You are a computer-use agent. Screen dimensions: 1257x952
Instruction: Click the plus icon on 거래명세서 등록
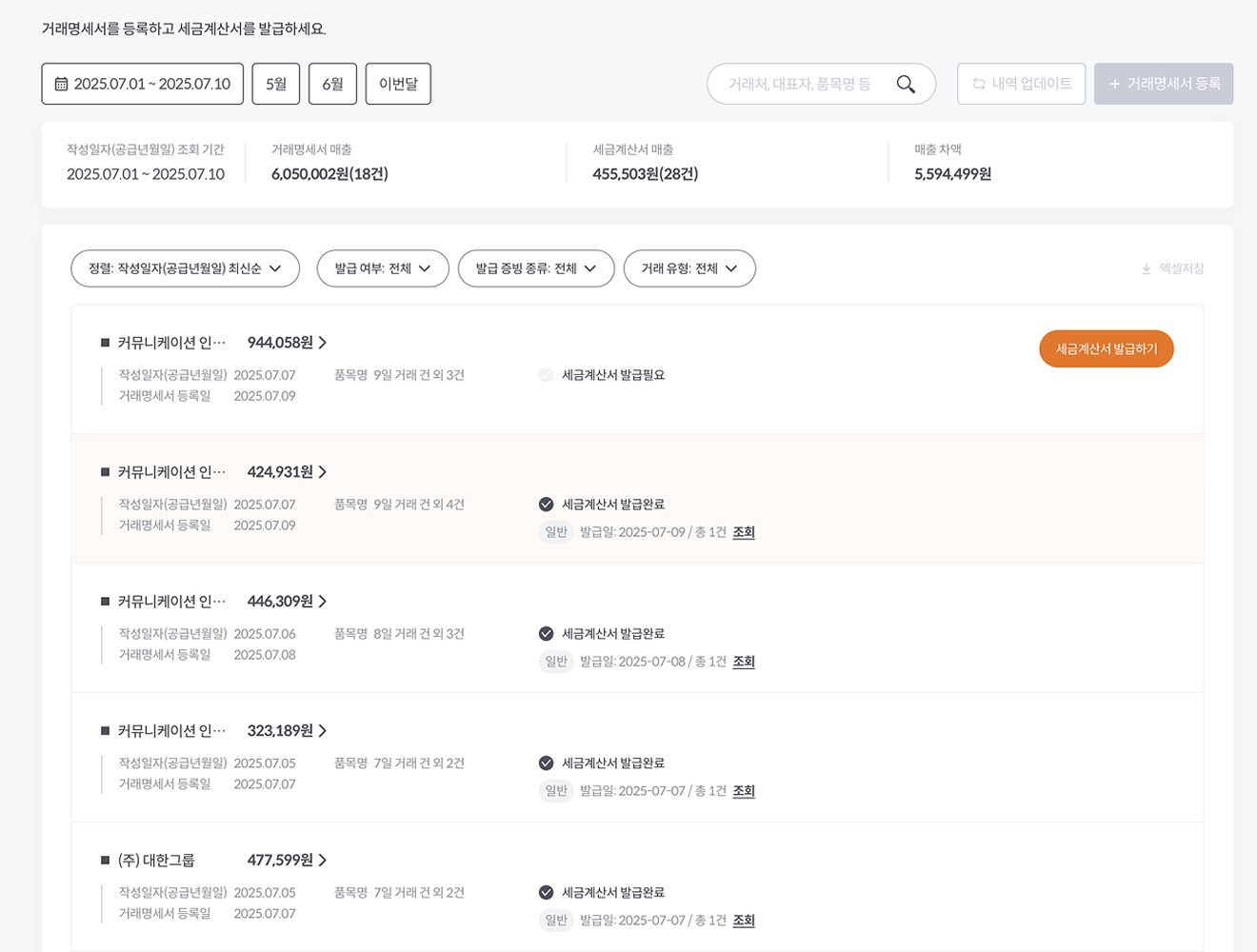click(1114, 84)
